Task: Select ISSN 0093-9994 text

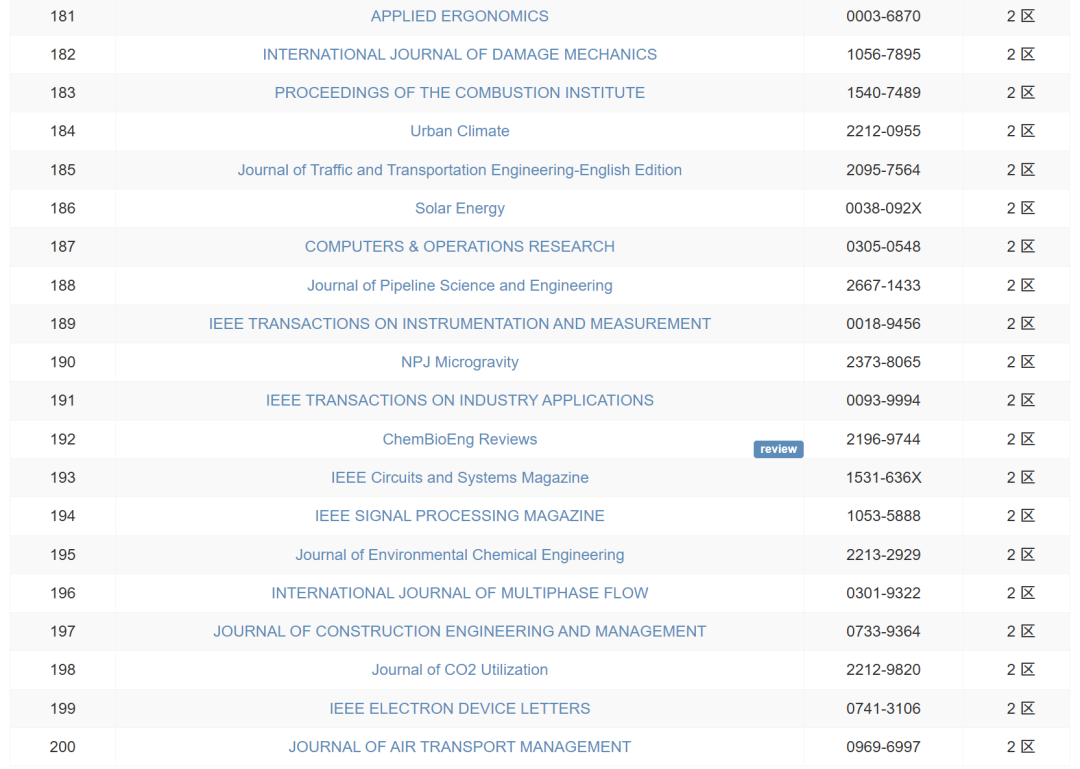Action: point(883,400)
